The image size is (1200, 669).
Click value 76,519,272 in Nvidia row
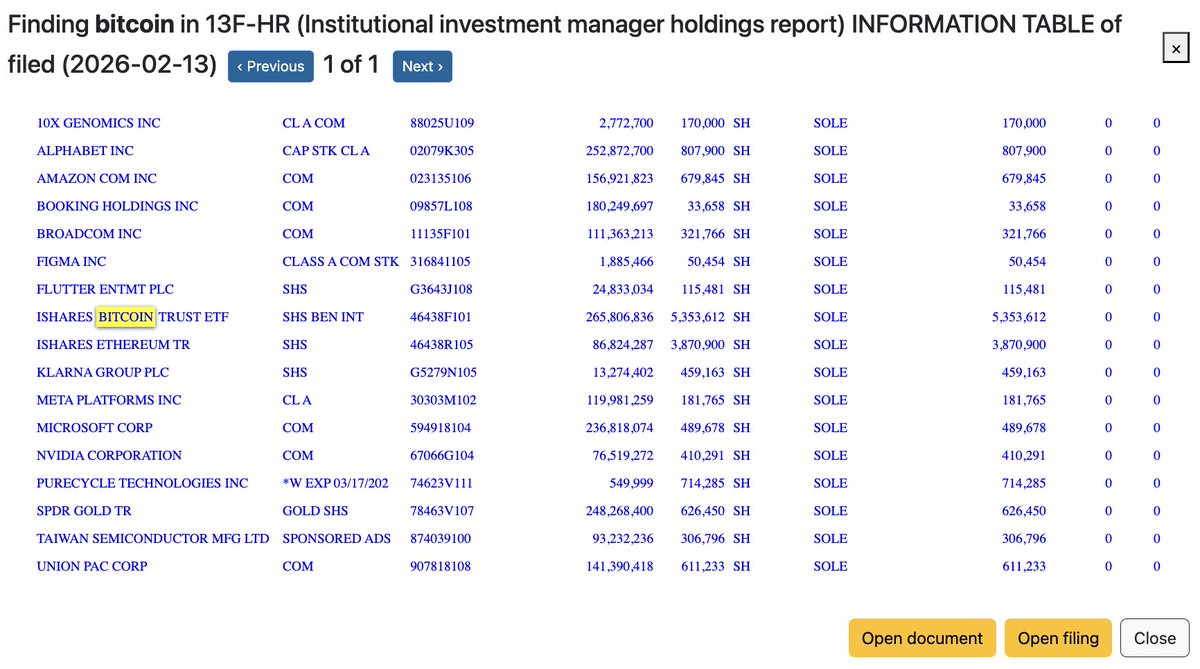point(623,455)
